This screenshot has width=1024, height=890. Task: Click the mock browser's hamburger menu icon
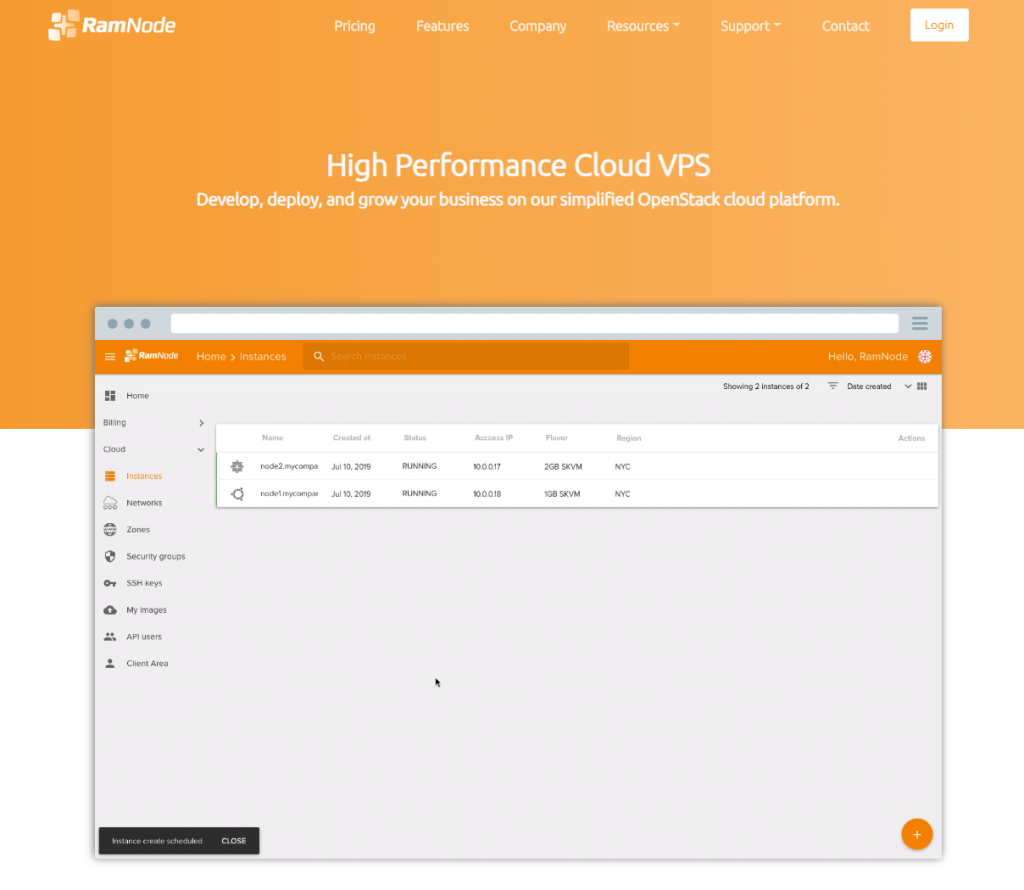920,323
